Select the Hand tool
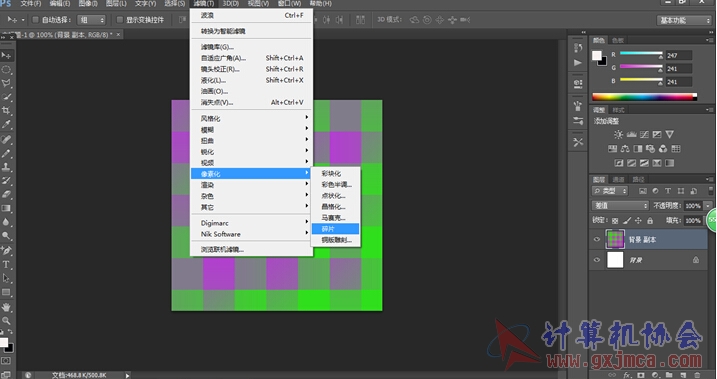 (6, 307)
